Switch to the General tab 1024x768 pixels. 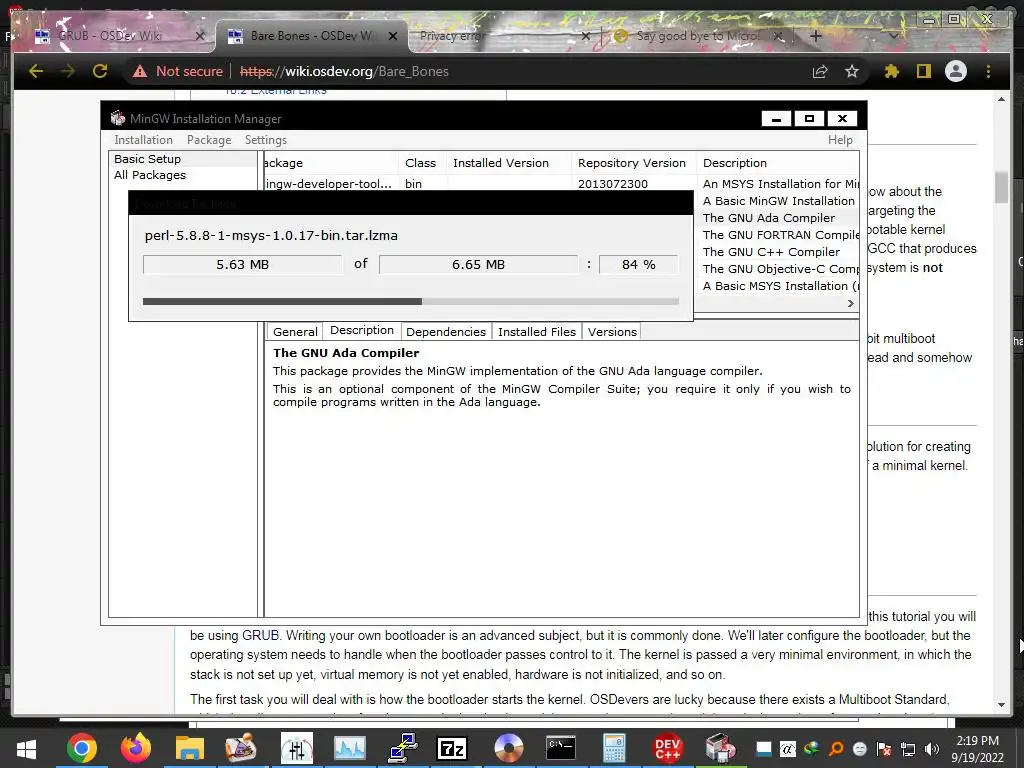pos(295,332)
